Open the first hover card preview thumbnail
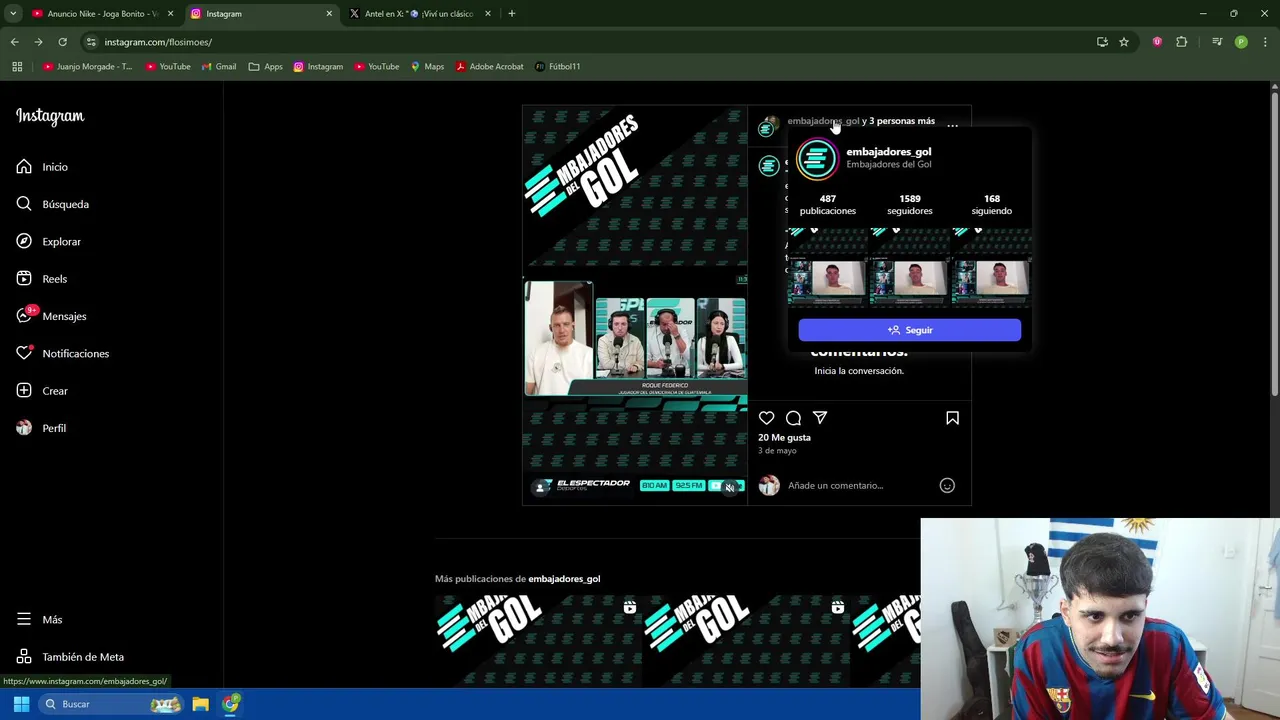The image size is (1280, 720). [x=827, y=266]
